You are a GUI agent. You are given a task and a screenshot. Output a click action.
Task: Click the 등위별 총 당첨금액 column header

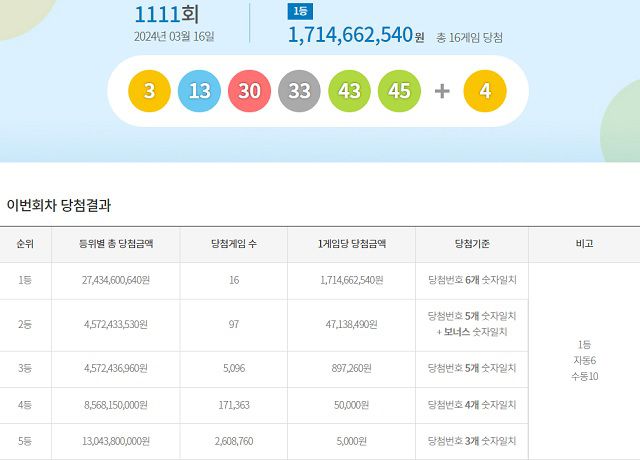coord(115,244)
